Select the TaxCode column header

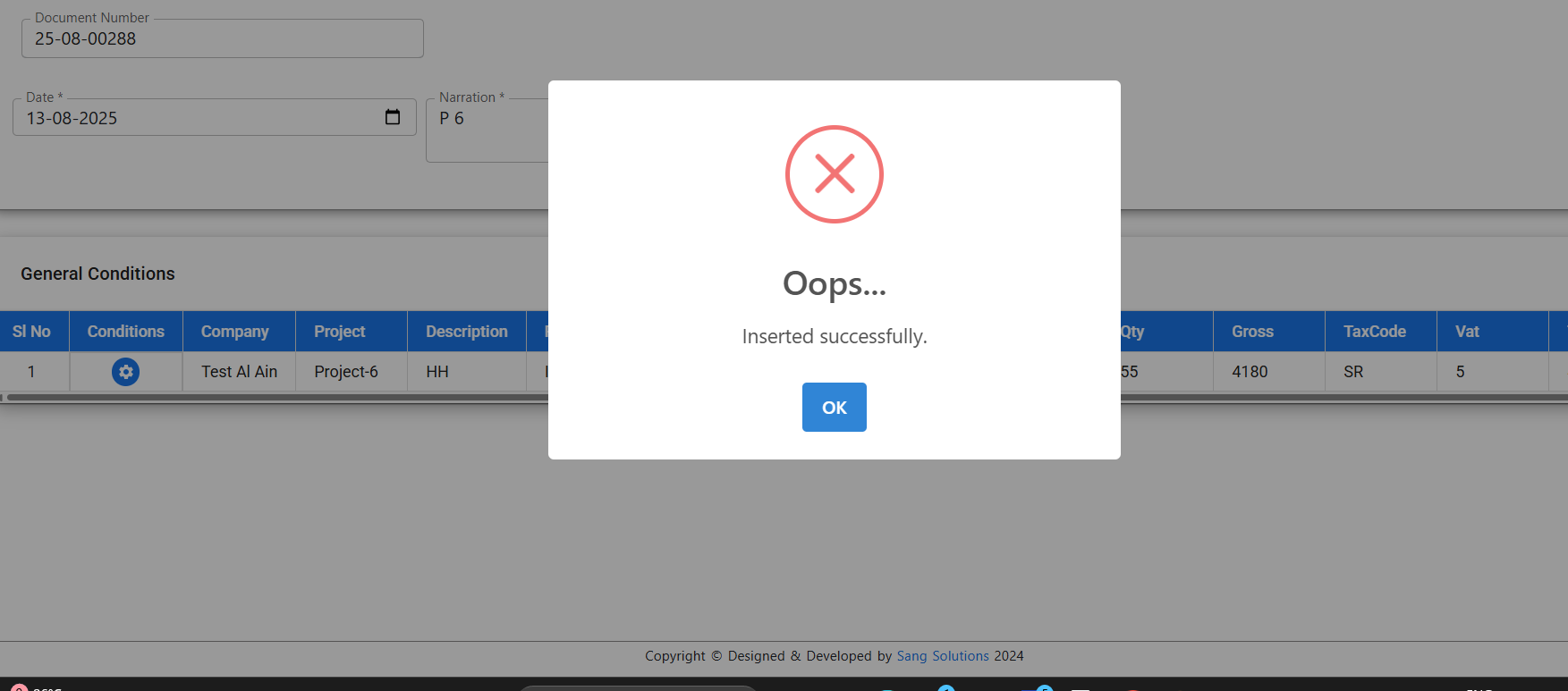[1374, 332]
